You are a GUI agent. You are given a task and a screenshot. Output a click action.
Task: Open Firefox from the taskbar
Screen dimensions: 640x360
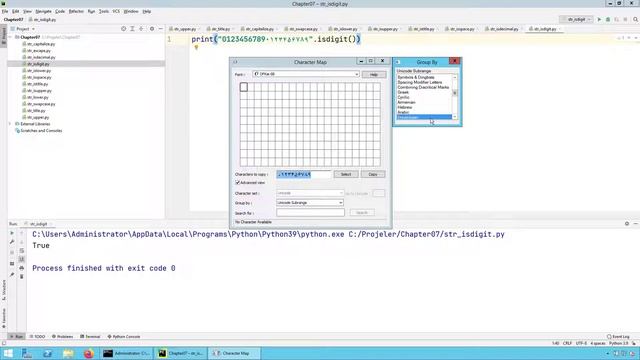click(89, 353)
